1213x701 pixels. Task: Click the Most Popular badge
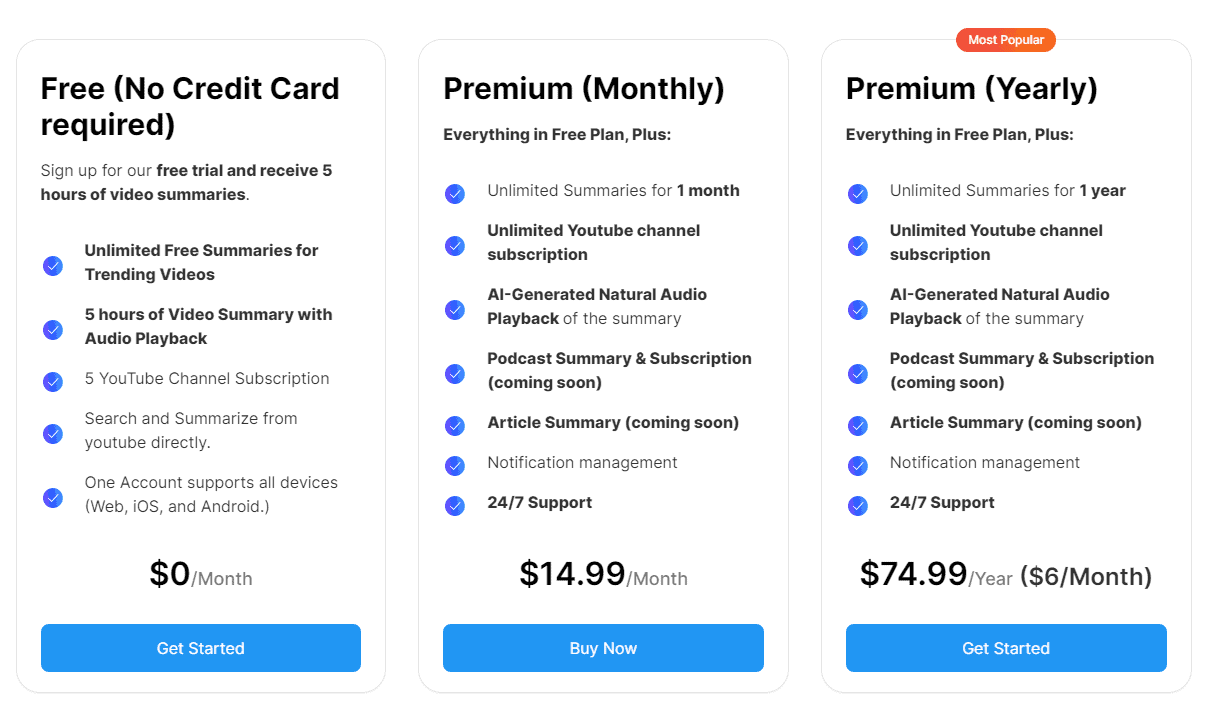tap(1006, 40)
